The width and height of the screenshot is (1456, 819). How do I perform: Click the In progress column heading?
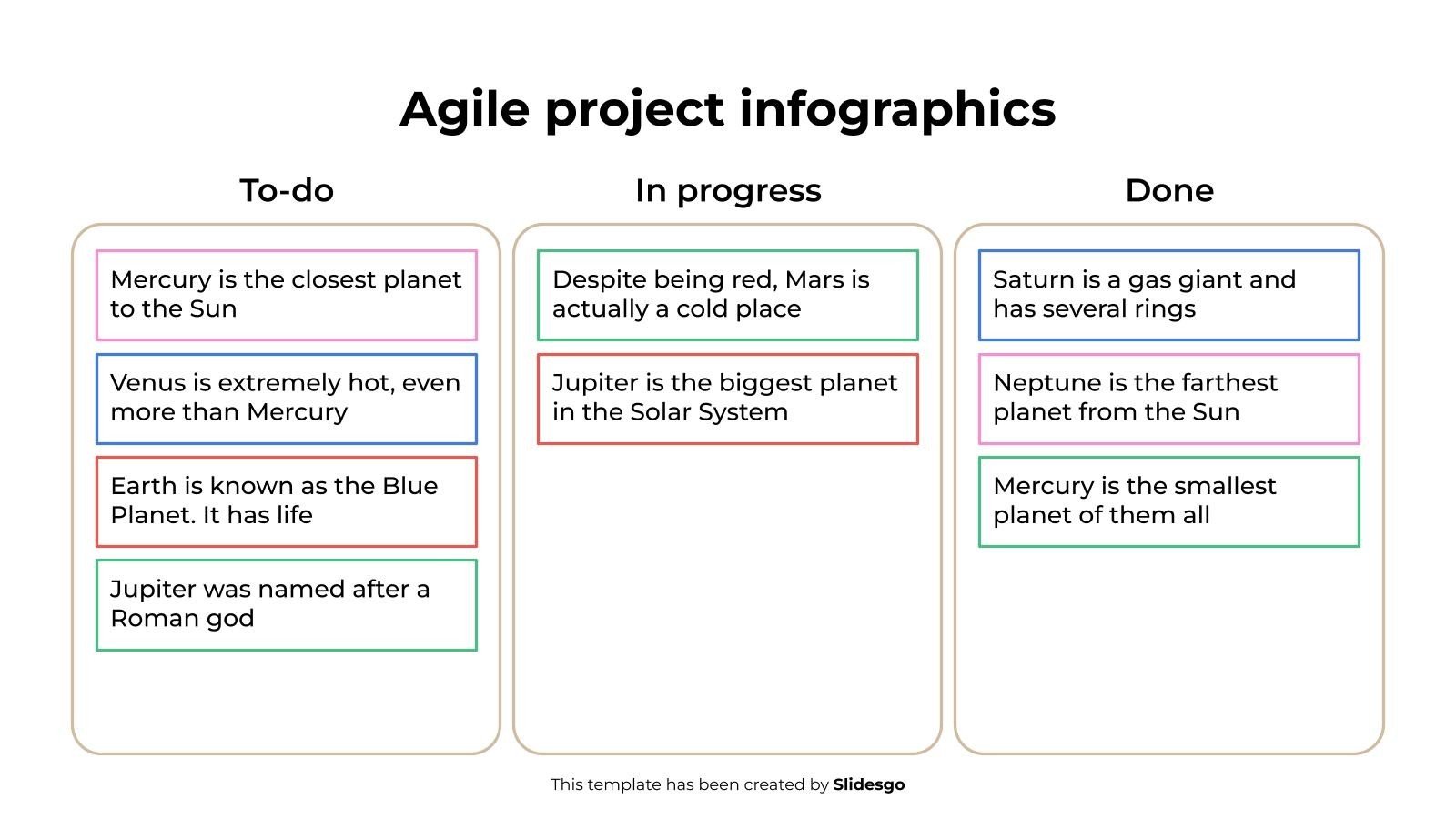(x=728, y=191)
